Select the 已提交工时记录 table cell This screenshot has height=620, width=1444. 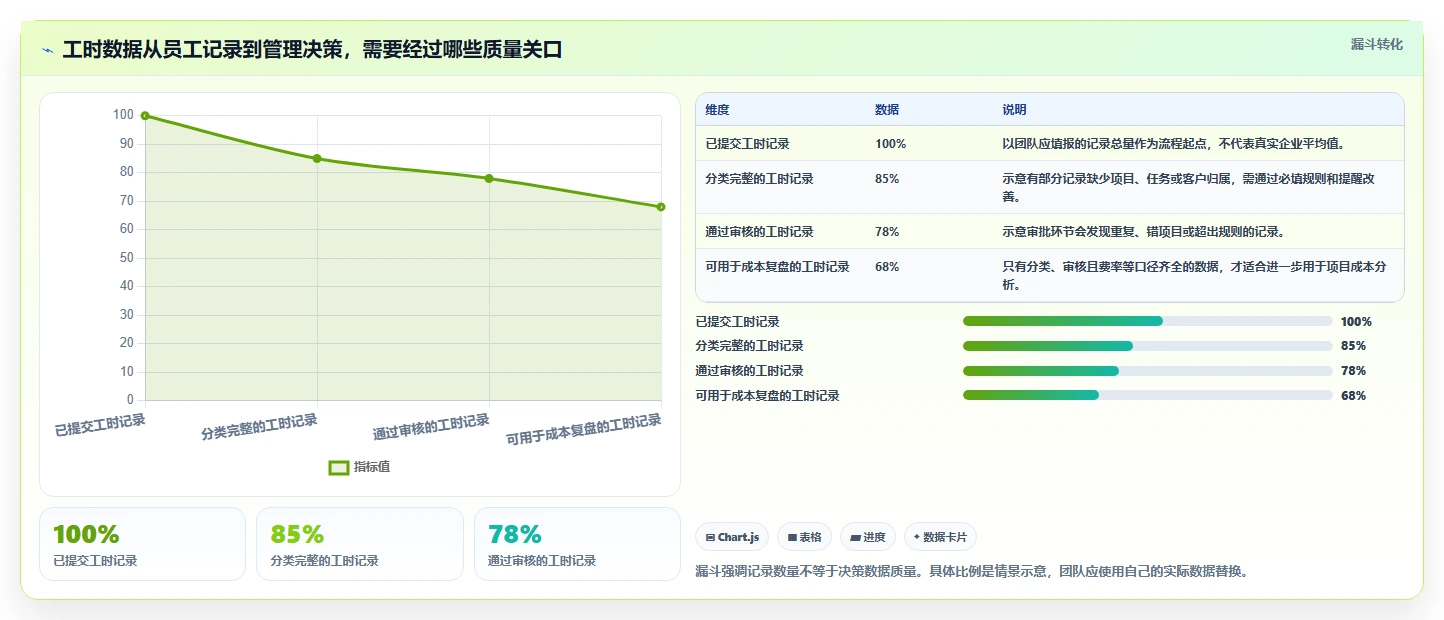point(747,144)
